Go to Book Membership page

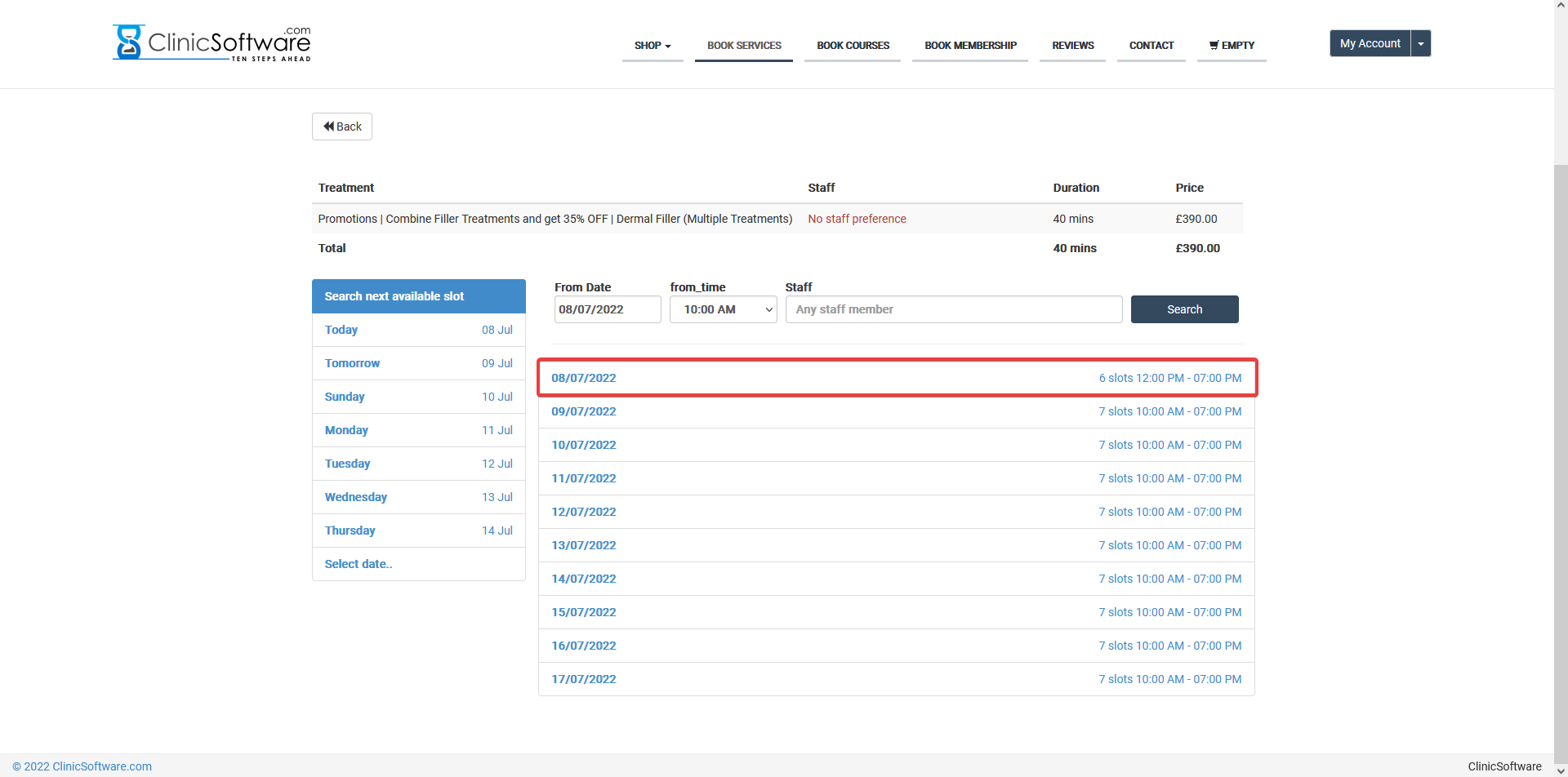pyautogui.click(x=970, y=46)
